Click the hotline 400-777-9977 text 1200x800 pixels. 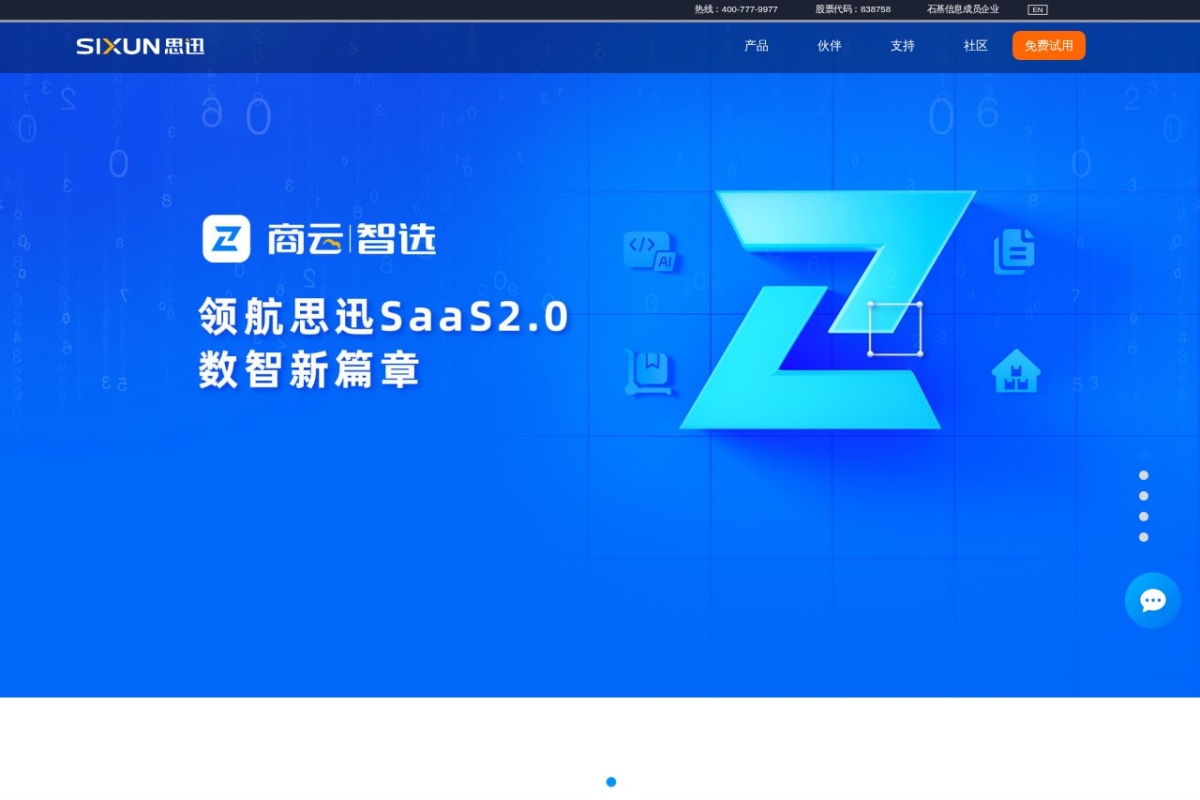point(736,9)
